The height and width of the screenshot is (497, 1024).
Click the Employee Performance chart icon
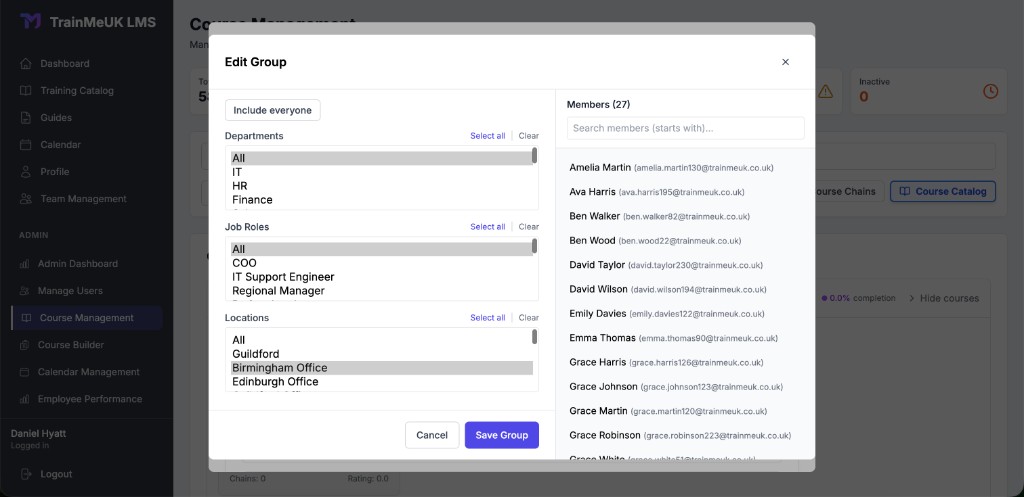24,399
